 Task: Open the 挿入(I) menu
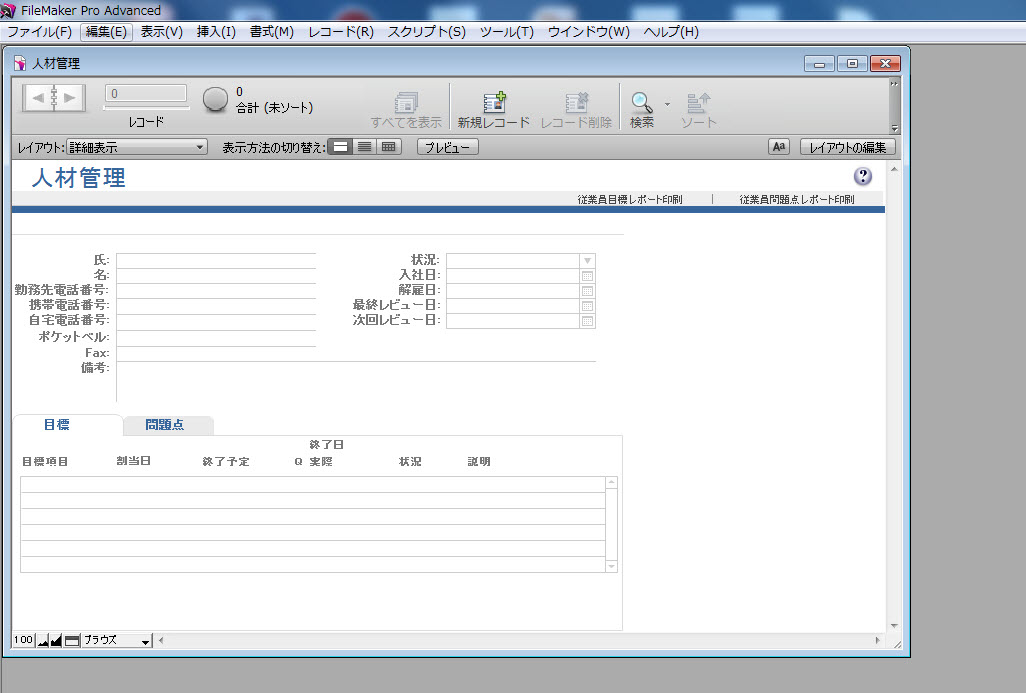coord(216,32)
